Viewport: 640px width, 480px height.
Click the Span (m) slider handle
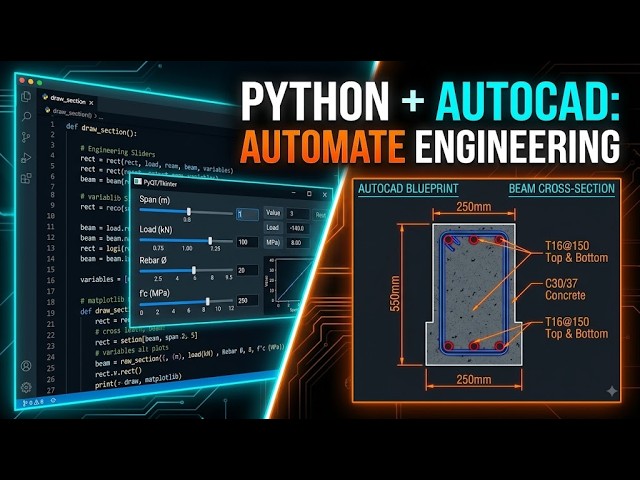(189, 211)
